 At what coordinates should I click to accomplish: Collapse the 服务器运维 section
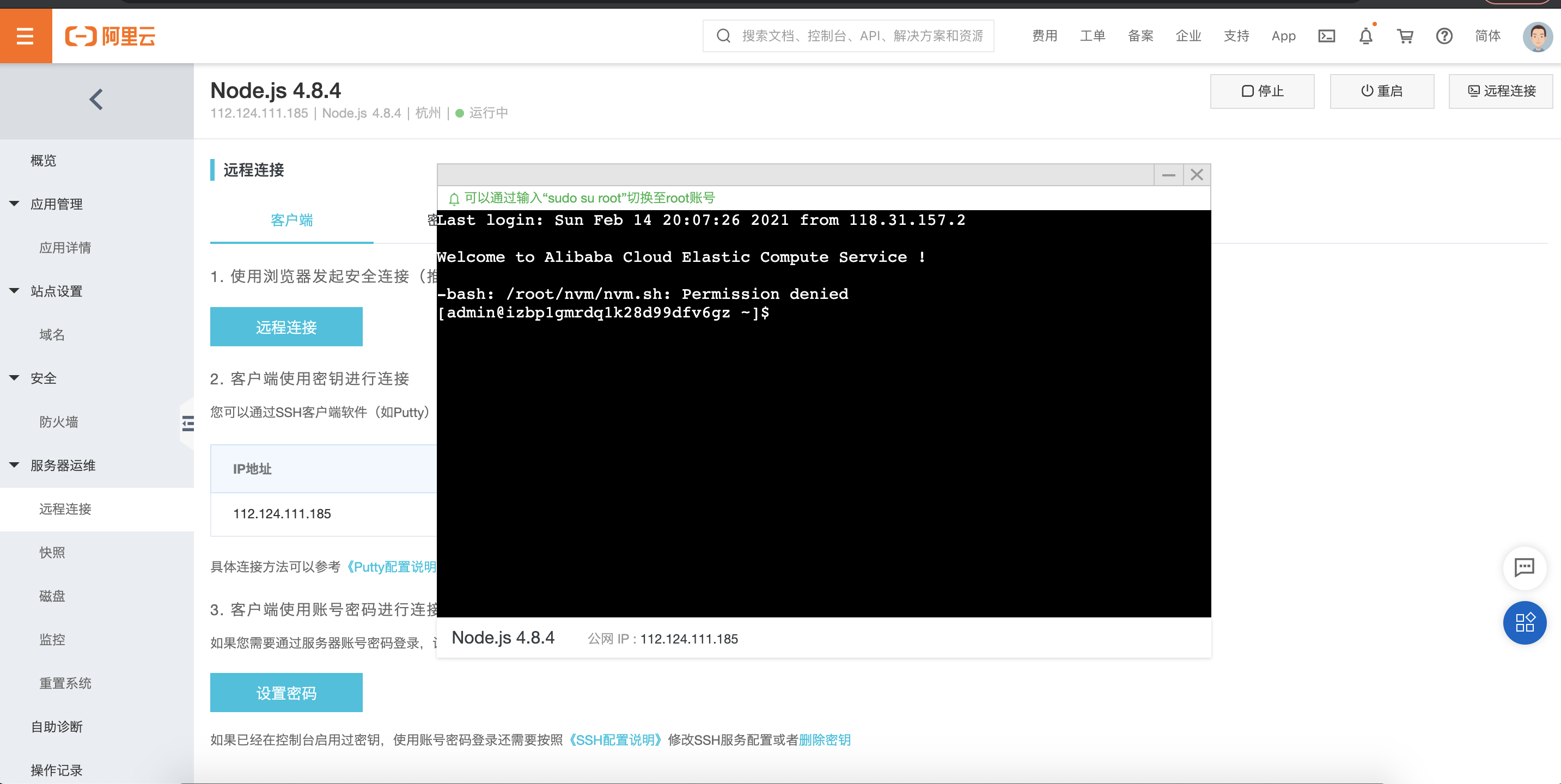point(14,465)
